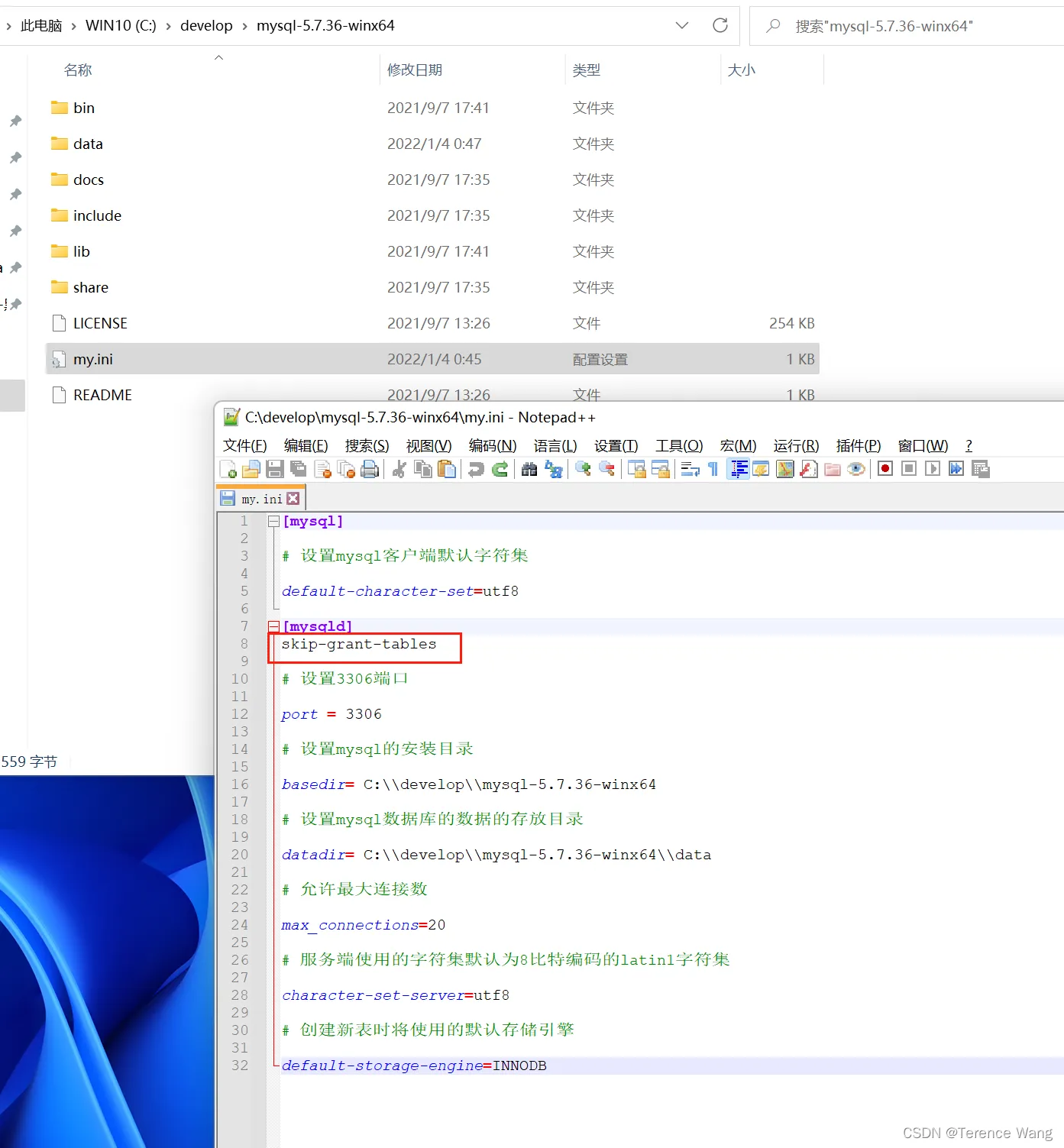
Task: Collapse the [mysql] section fold marker
Action: 273,522
